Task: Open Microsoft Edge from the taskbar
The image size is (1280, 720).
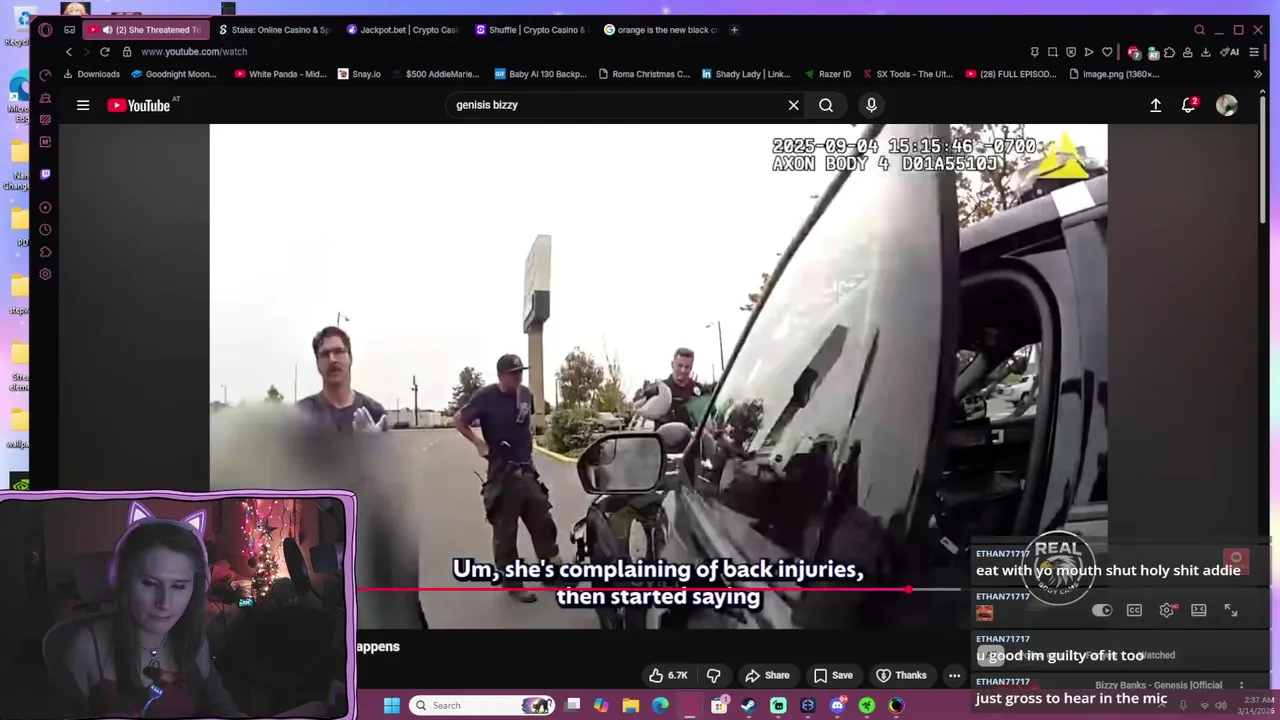Action: click(660, 706)
